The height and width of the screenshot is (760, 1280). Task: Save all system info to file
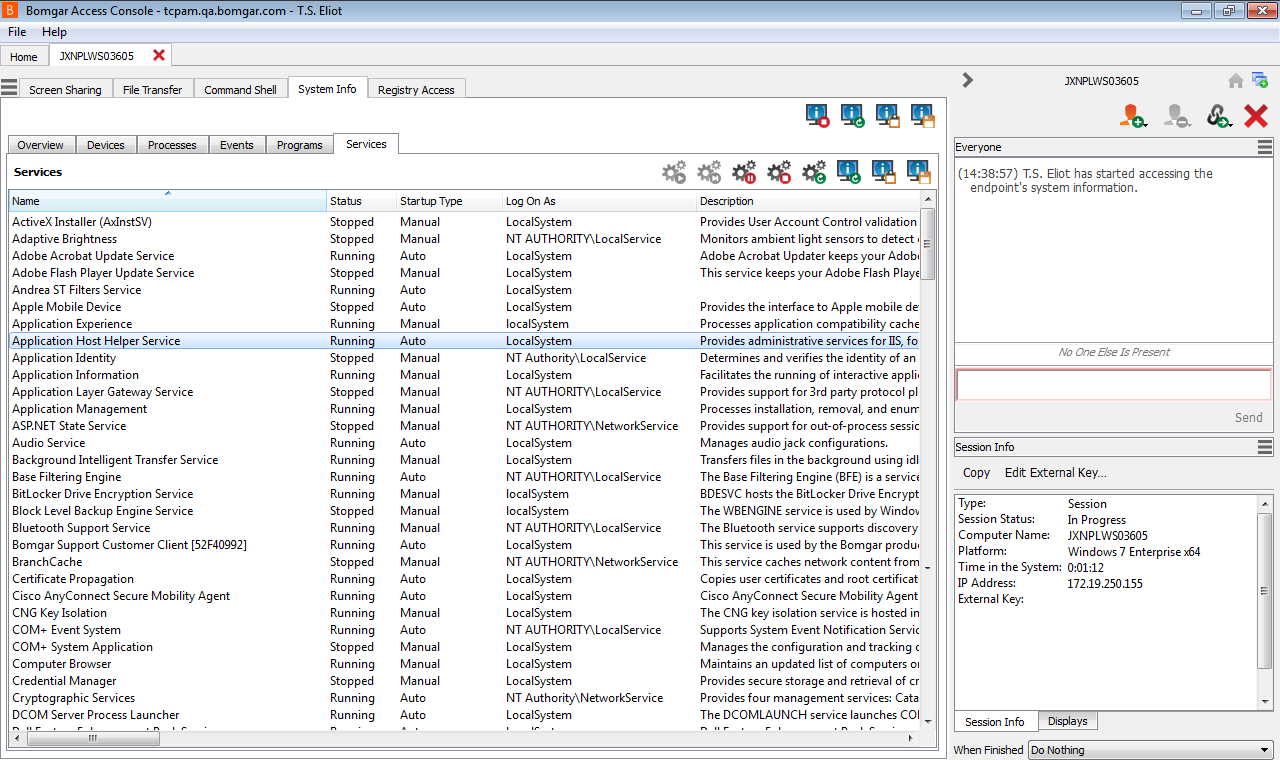click(922, 116)
